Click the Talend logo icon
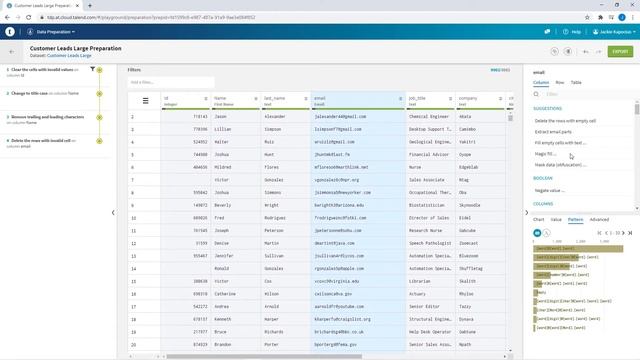Screen dimensions: 640x360 [10, 31]
